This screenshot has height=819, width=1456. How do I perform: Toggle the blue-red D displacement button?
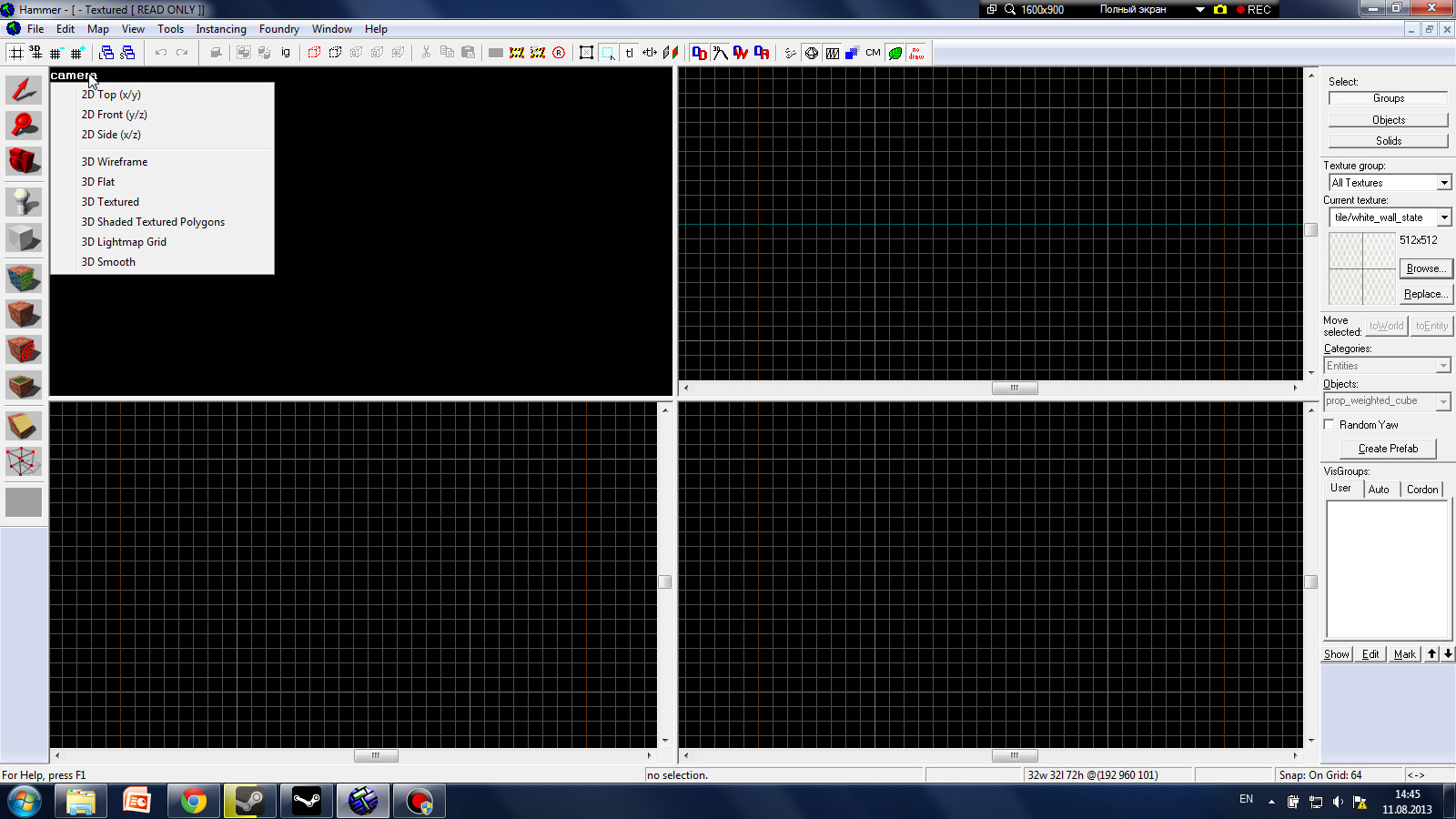point(700,53)
